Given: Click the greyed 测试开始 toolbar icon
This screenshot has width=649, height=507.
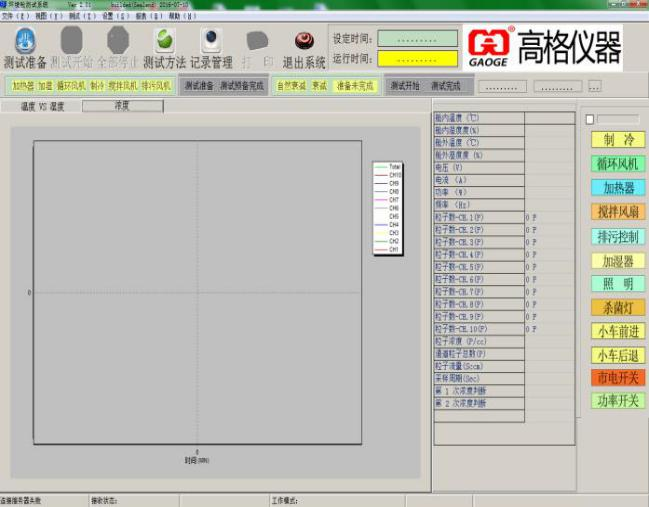Looking at the screenshot, I should (72, 40).
